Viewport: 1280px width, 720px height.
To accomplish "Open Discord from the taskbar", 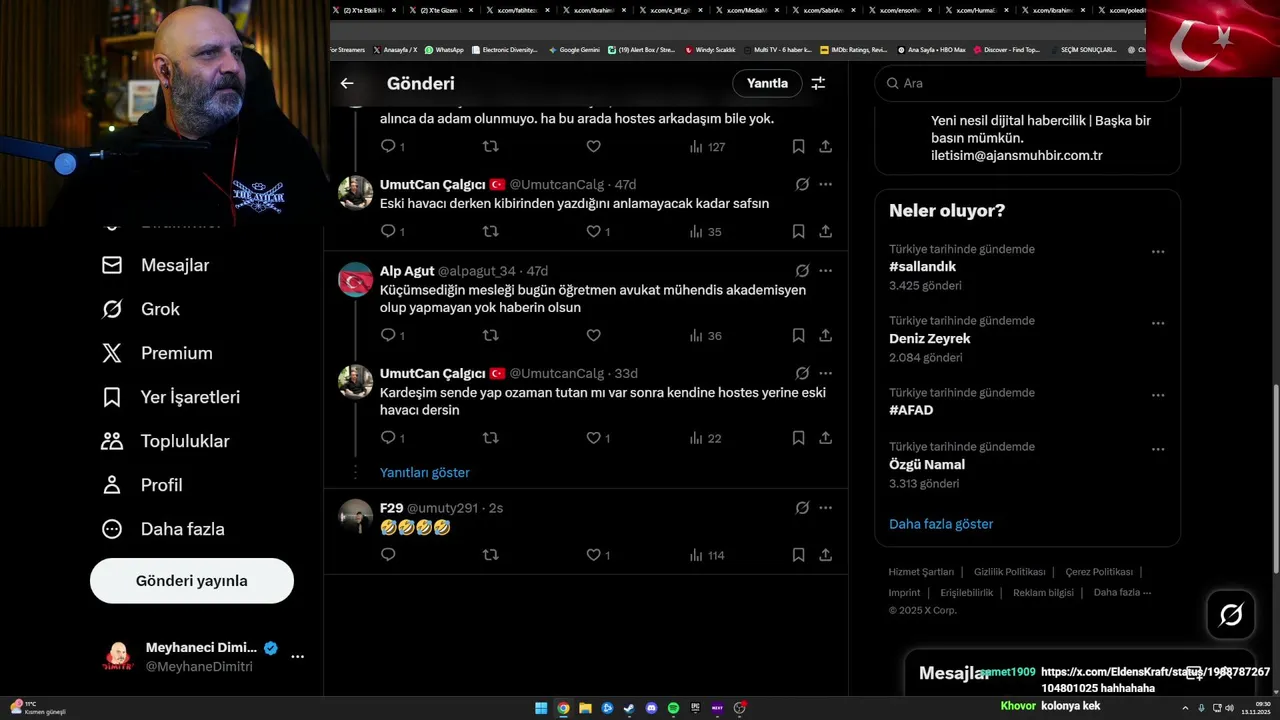I will click(651, 708).
